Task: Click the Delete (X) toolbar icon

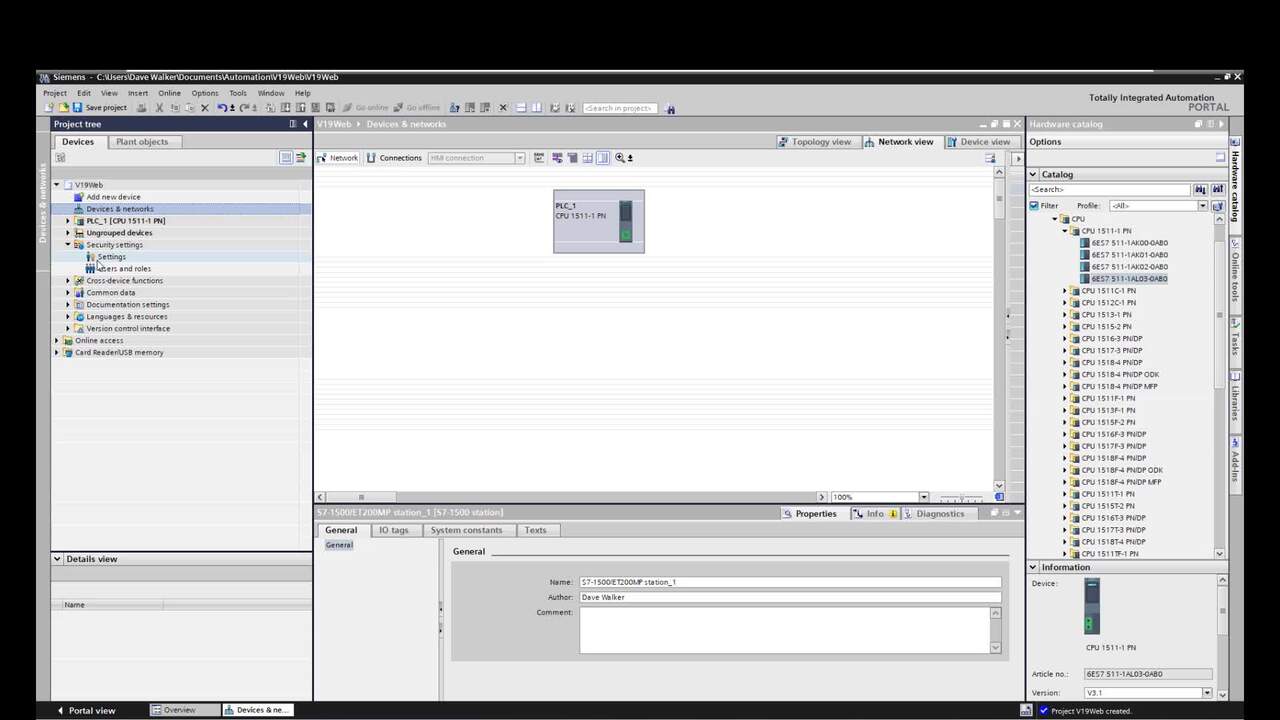Action: point(205,108)
